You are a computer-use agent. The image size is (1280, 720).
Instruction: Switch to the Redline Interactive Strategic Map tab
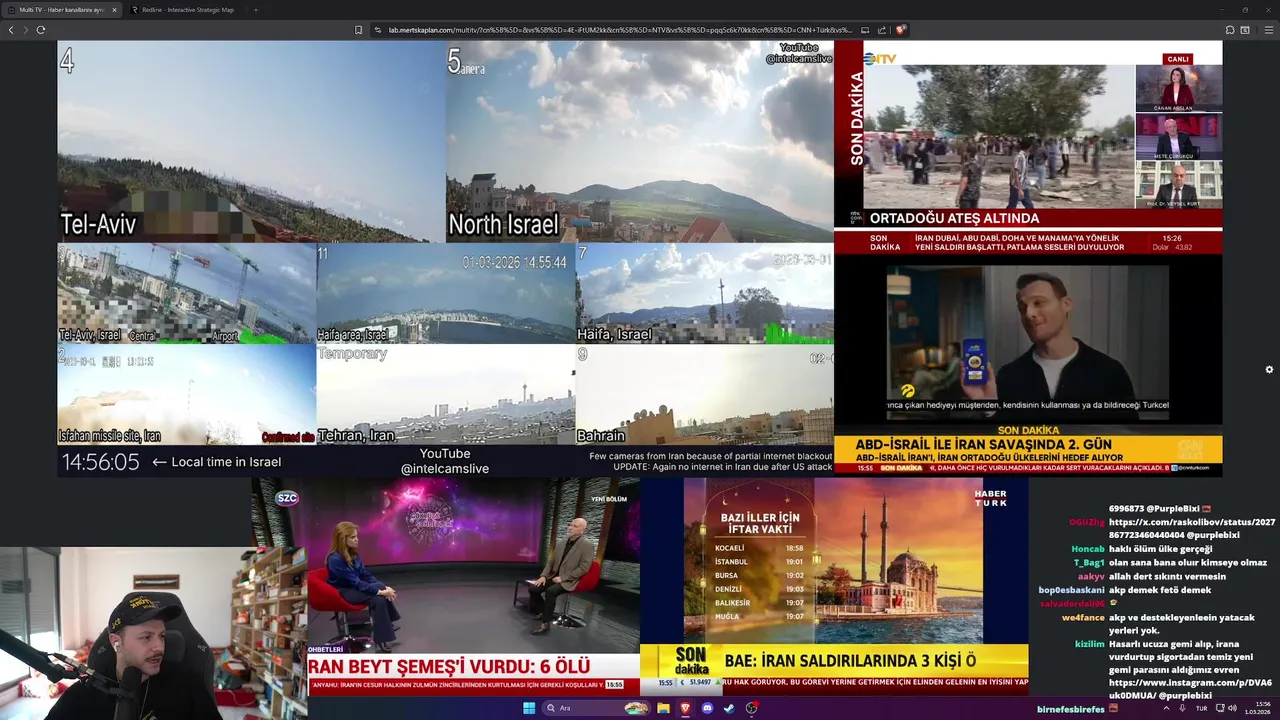tap(185, 10)
